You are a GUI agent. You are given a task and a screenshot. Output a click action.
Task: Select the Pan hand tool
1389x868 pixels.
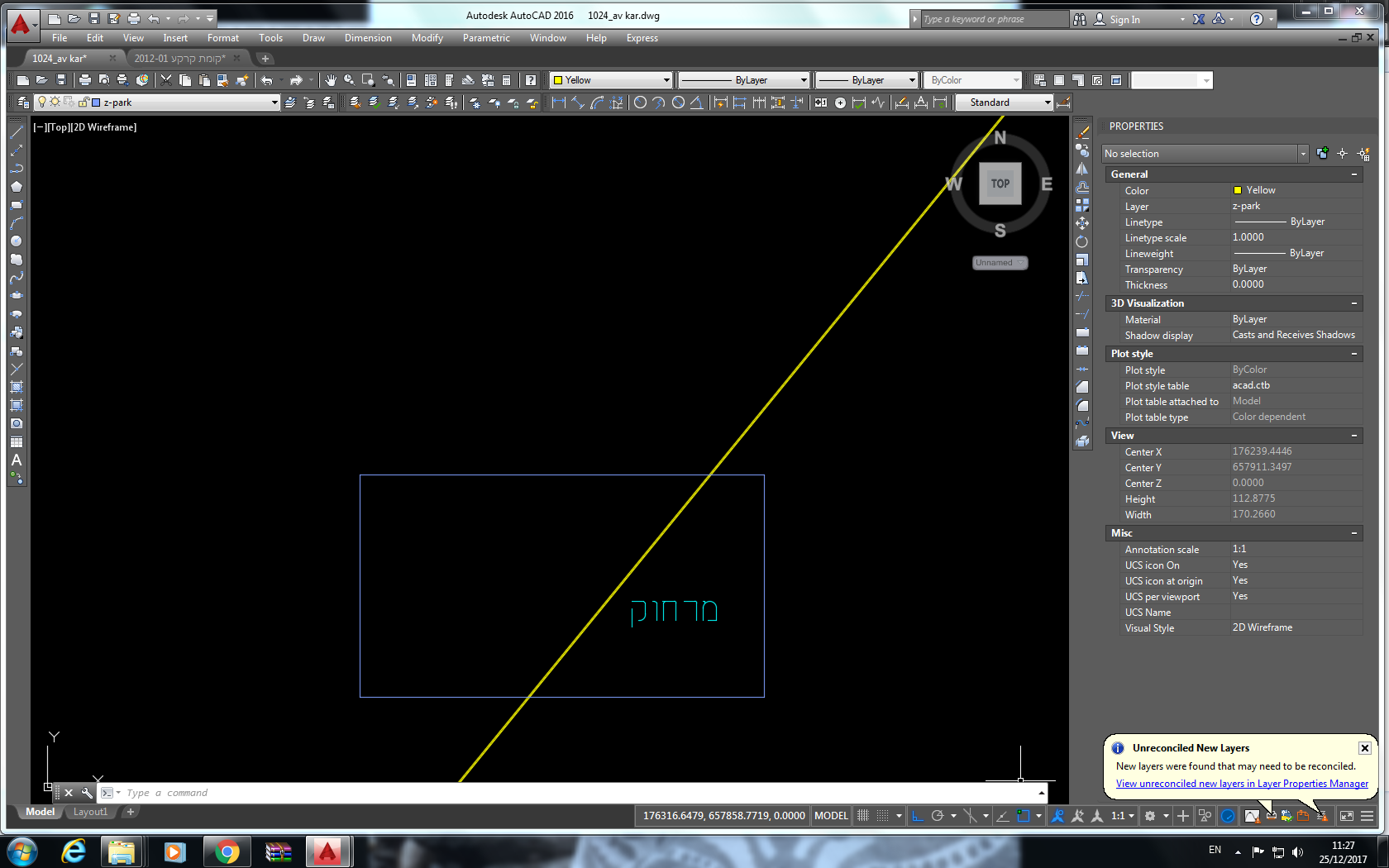tap(331, 80)
